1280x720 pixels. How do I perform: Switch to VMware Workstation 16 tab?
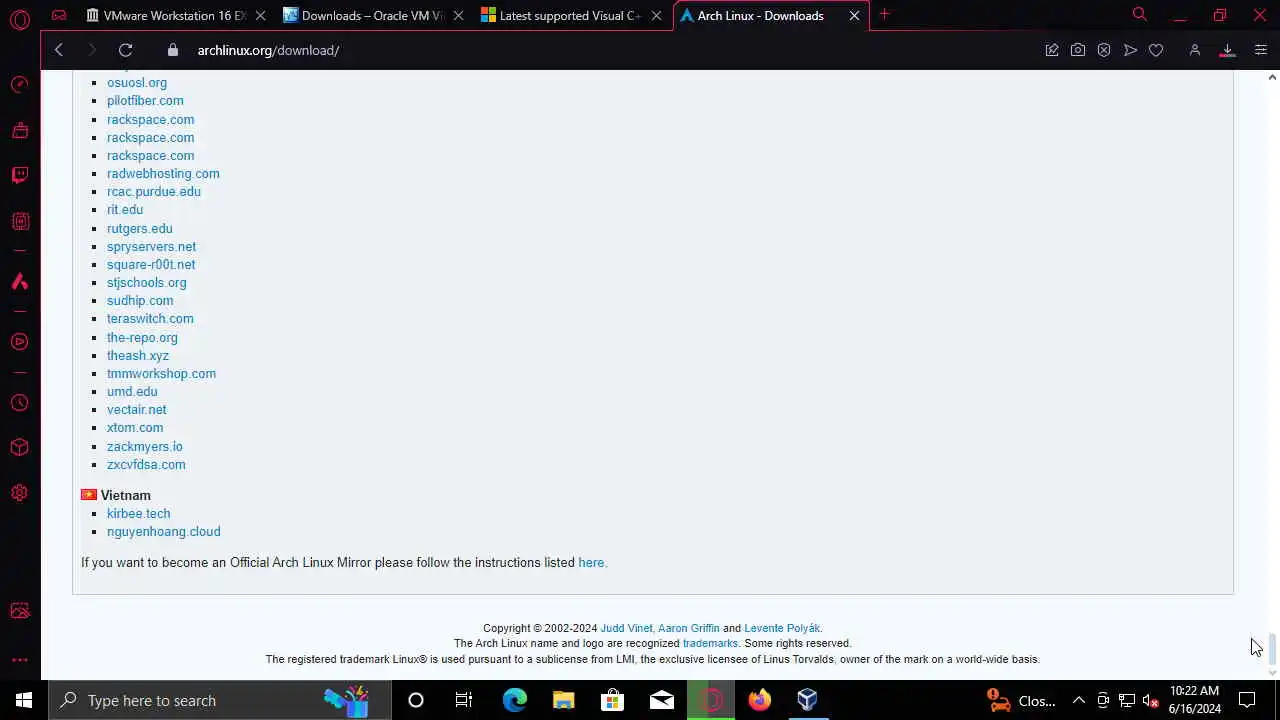coord(175,15)
